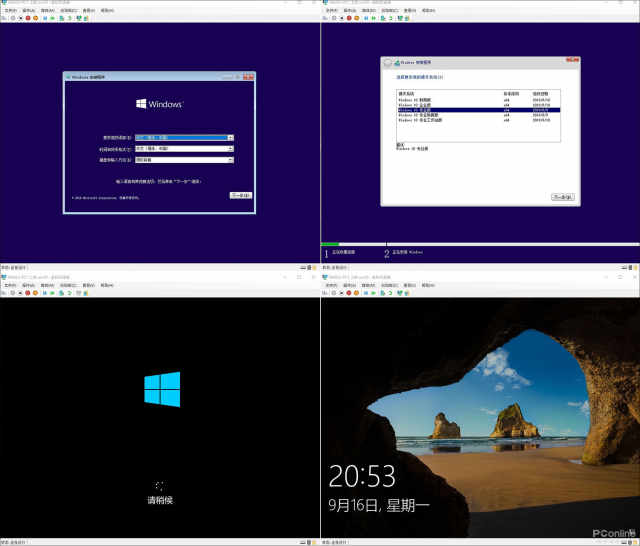Select Windows 10 教育版 row
This screenshot has width=640, height=546.
[x=478, y=100]
